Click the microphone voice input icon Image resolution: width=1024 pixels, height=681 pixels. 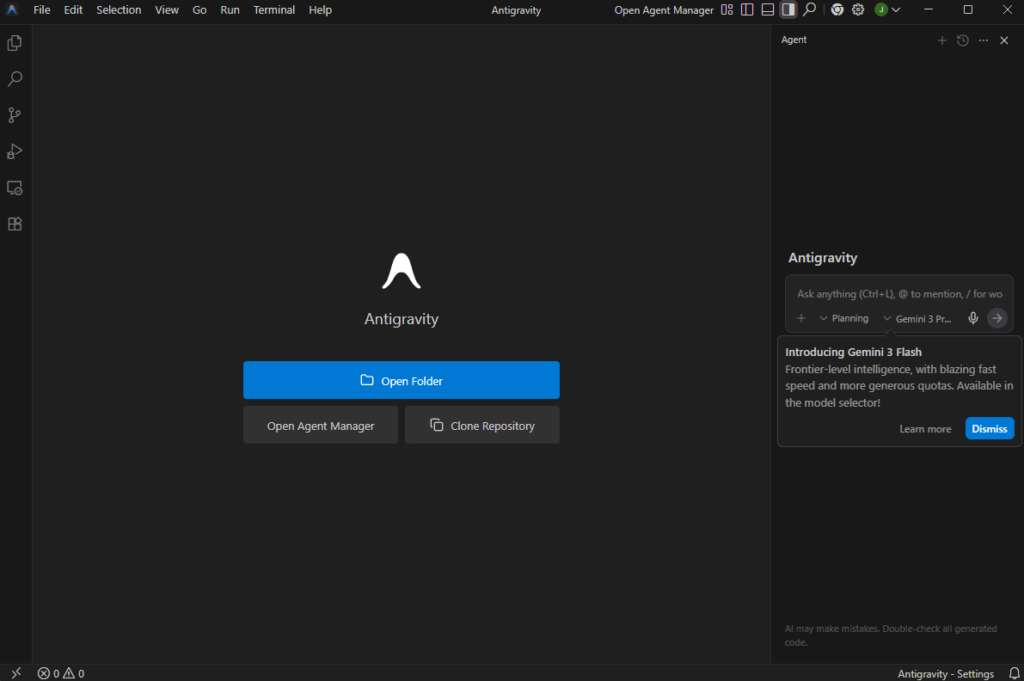973,318
